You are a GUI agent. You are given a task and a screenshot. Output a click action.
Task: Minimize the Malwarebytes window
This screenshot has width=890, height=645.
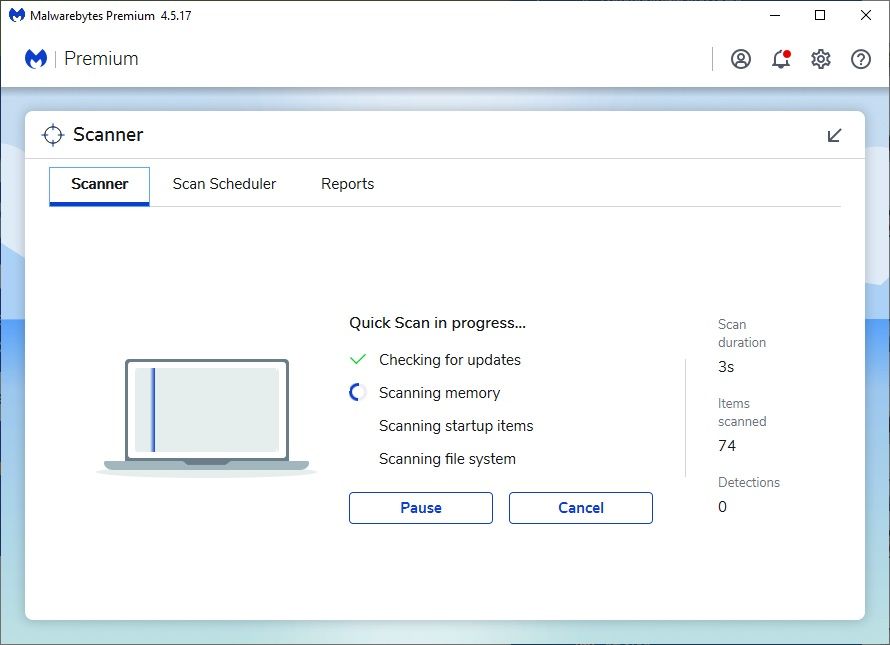(x=775, y=15)
